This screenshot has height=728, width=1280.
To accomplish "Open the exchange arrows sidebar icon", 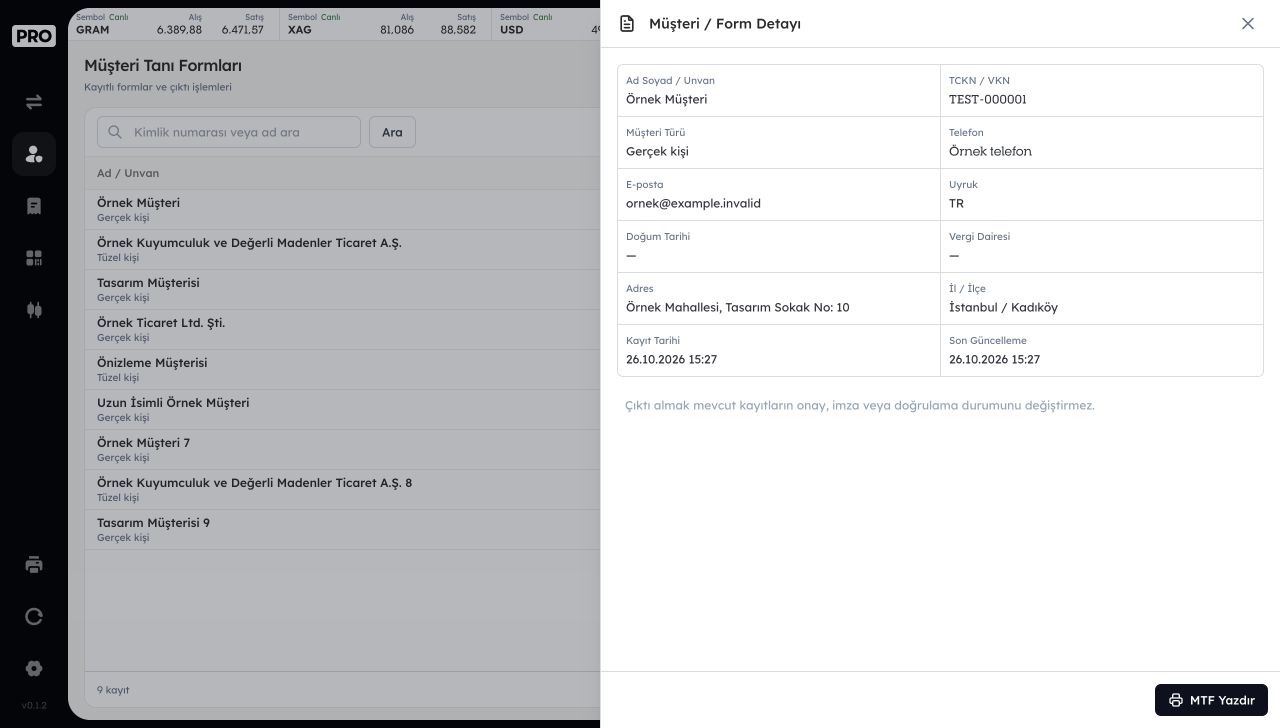I will [x=34, y=102].
